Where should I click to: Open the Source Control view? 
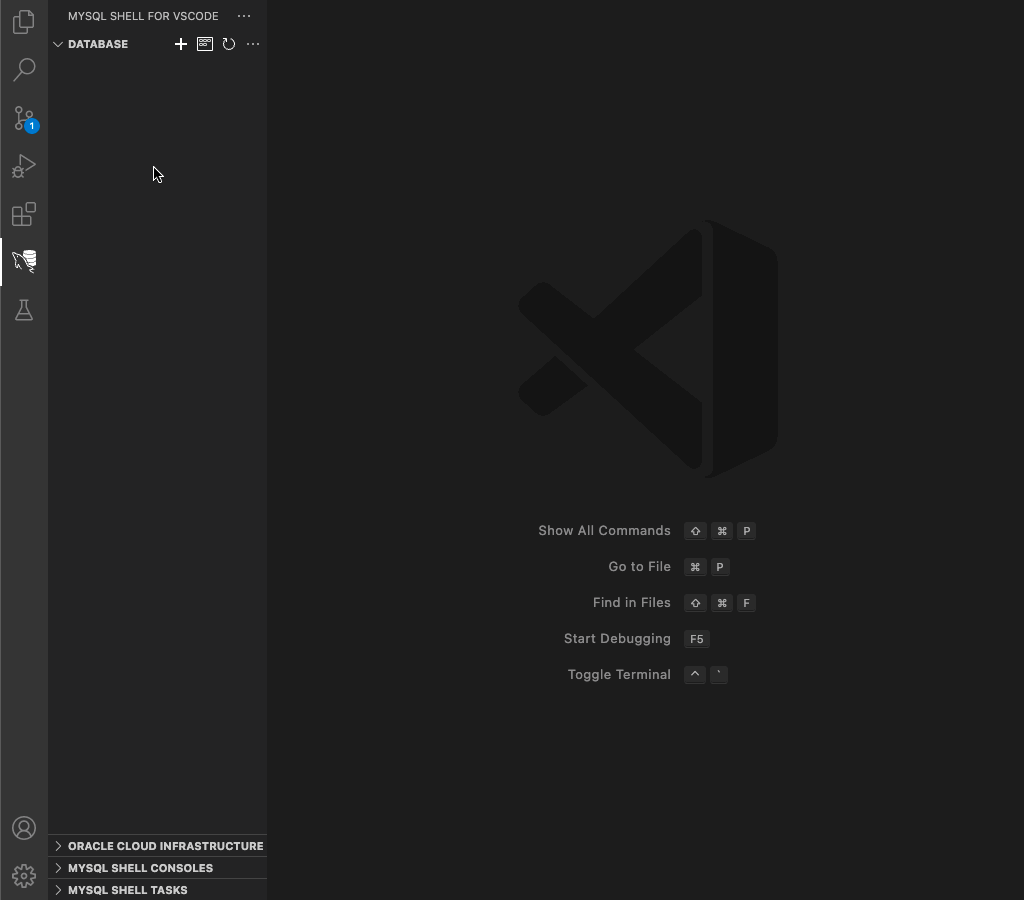pyautogui.click(x=25, y=118)
